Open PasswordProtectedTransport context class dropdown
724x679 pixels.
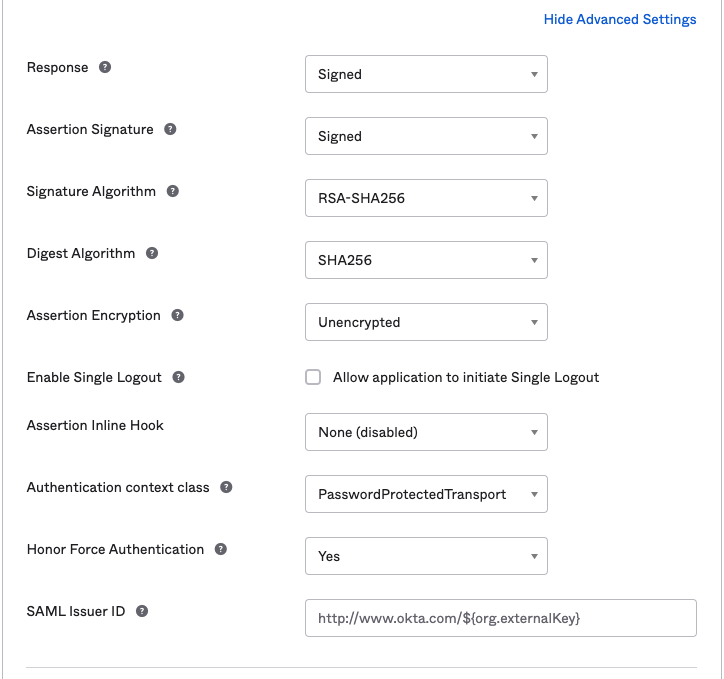(x=426, y=494)
